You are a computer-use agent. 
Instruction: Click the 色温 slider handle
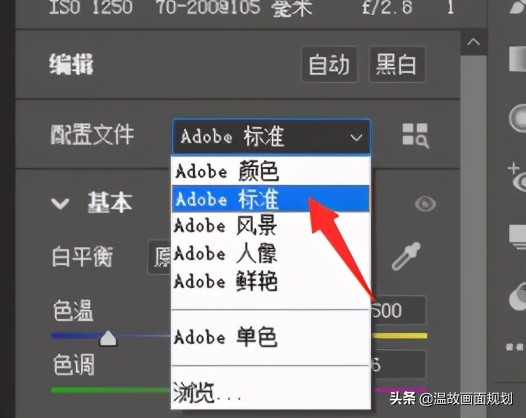coord(108,338)
